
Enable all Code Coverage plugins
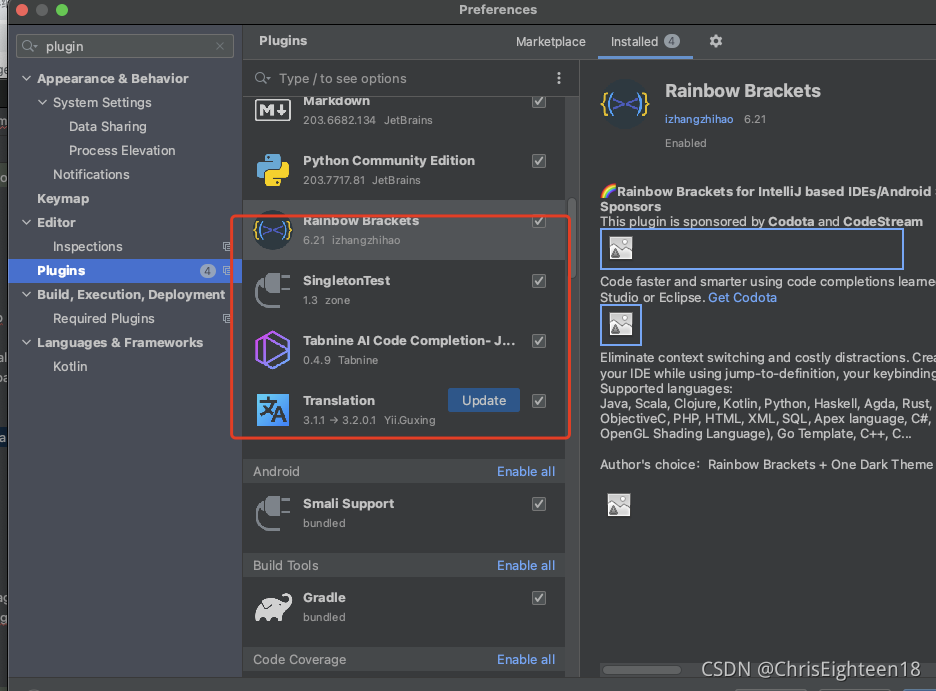(526, 659)
